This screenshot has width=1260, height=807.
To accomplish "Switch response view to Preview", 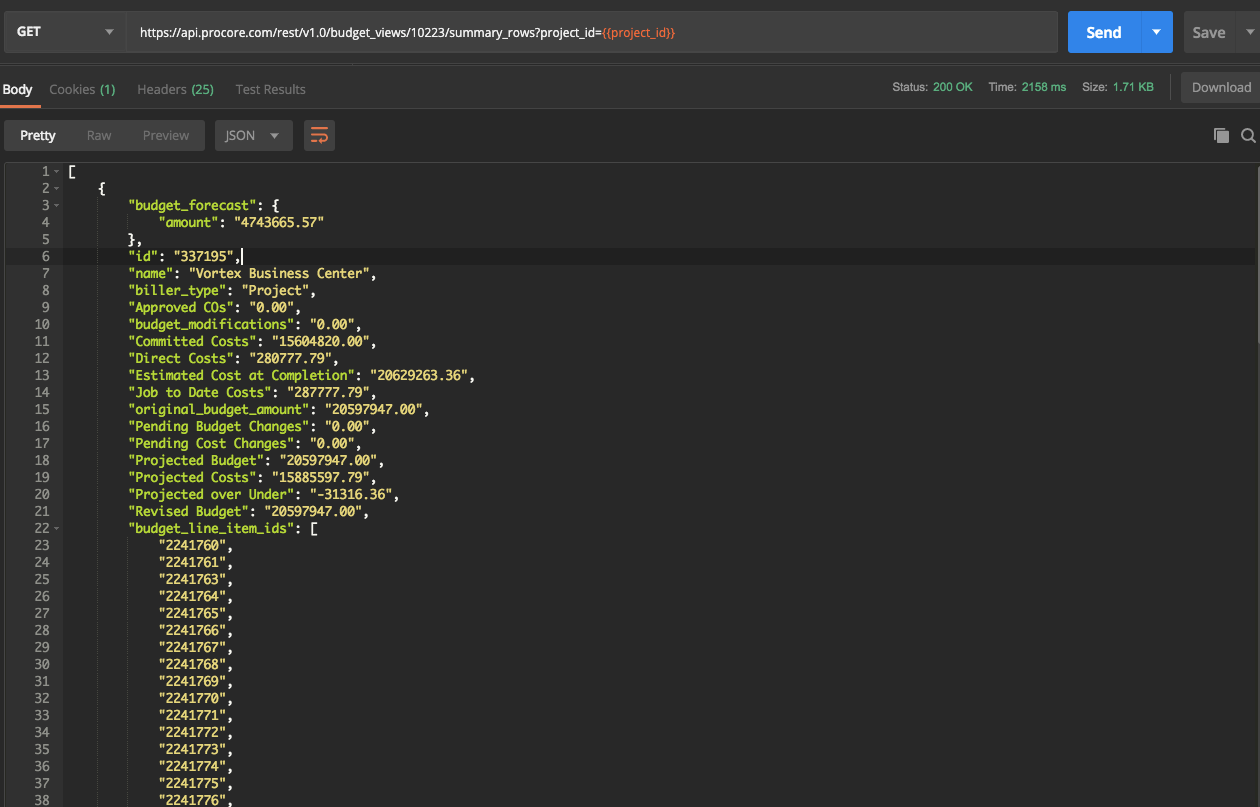I will point(166,136).
